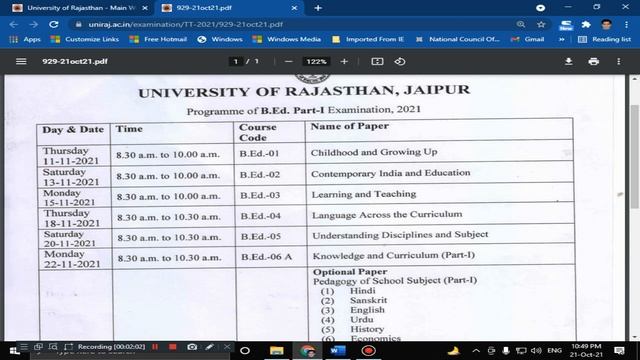Open the Gmail bookmark
Image resolution: width=640 pixels, height=360 pixels.
tap(527, 39)
